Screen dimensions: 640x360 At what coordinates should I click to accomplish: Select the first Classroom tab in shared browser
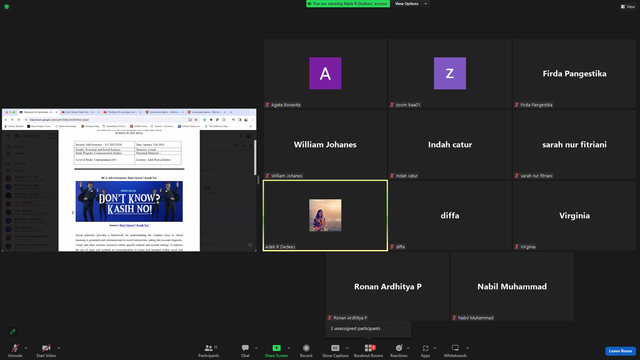38,112
